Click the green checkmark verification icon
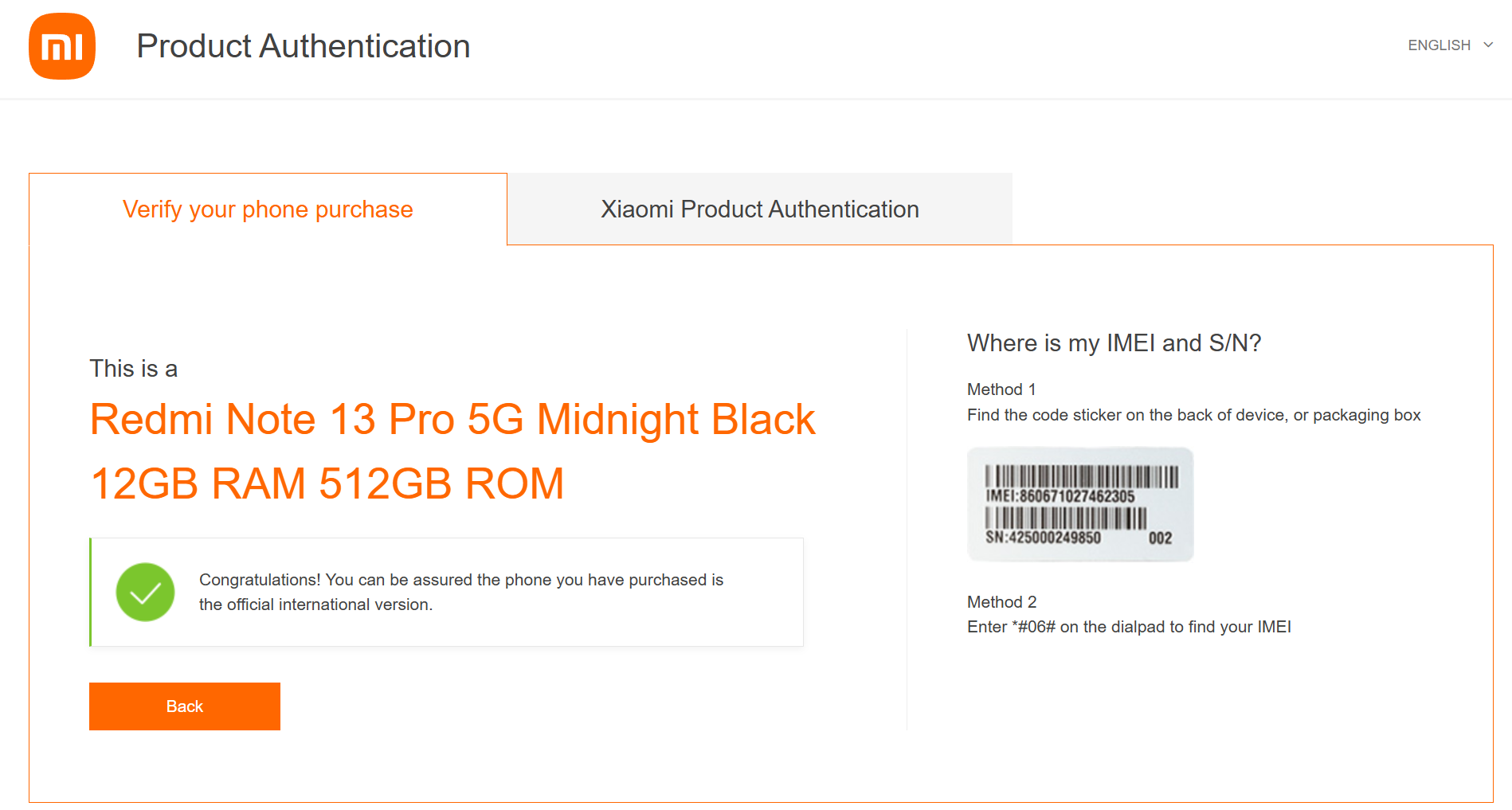 pyautogui.click(x=145, y=592)
